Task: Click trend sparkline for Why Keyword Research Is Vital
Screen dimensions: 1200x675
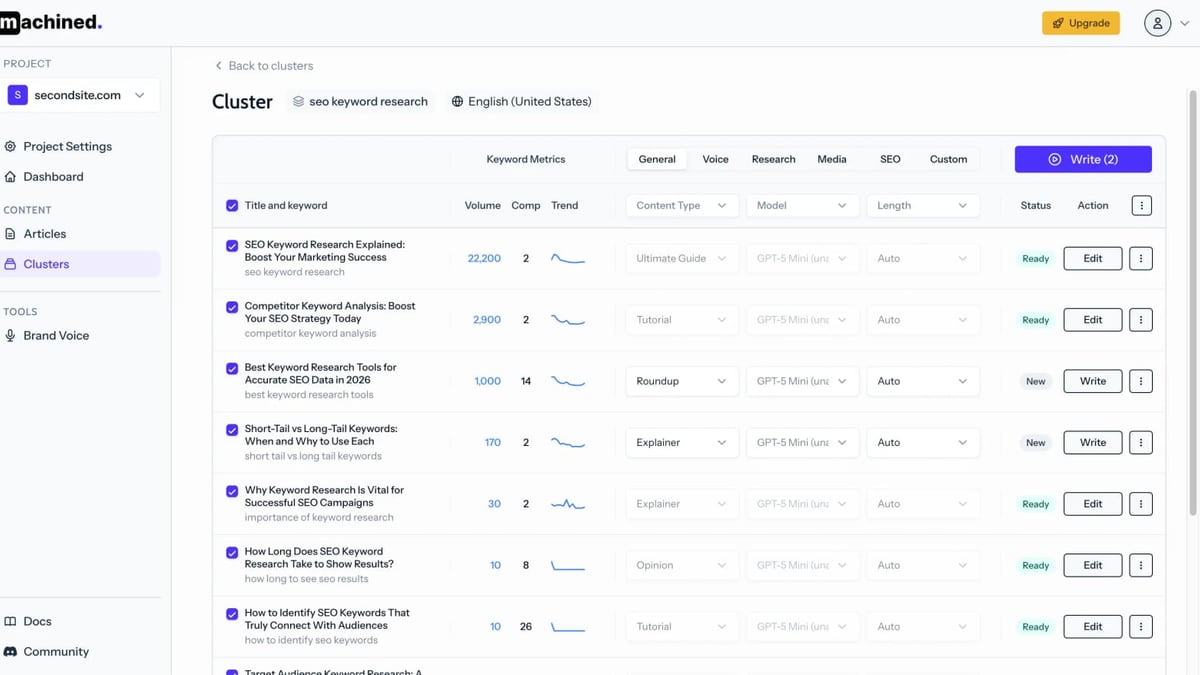Action: (568, 504)
